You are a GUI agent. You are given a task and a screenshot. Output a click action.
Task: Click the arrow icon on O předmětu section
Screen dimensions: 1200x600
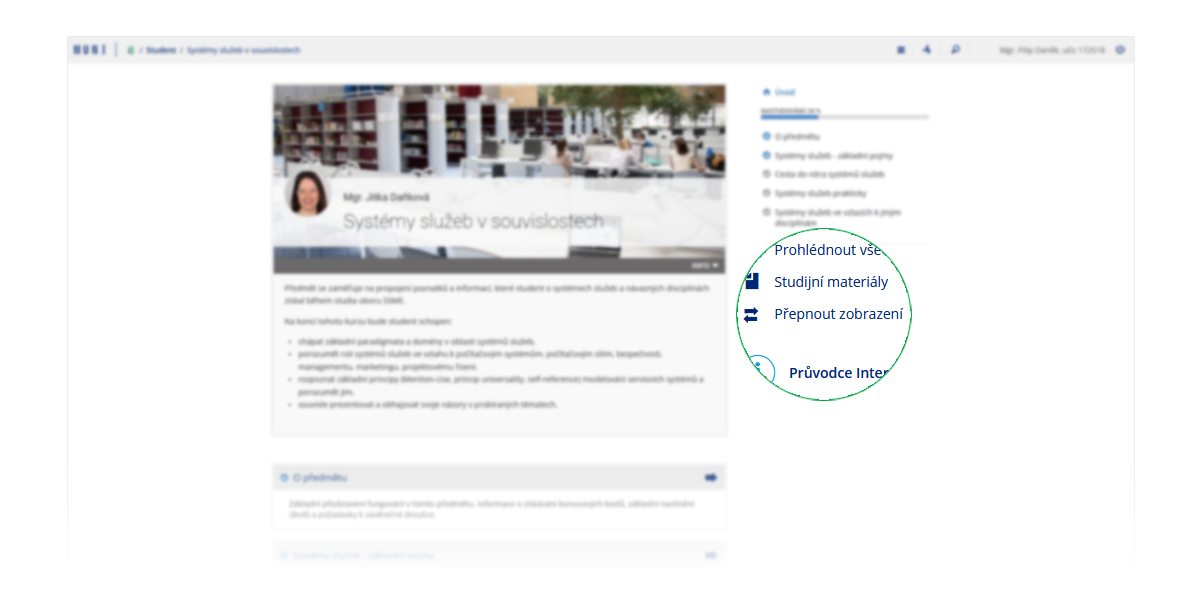pyautogui.click(x=711, y=478)
